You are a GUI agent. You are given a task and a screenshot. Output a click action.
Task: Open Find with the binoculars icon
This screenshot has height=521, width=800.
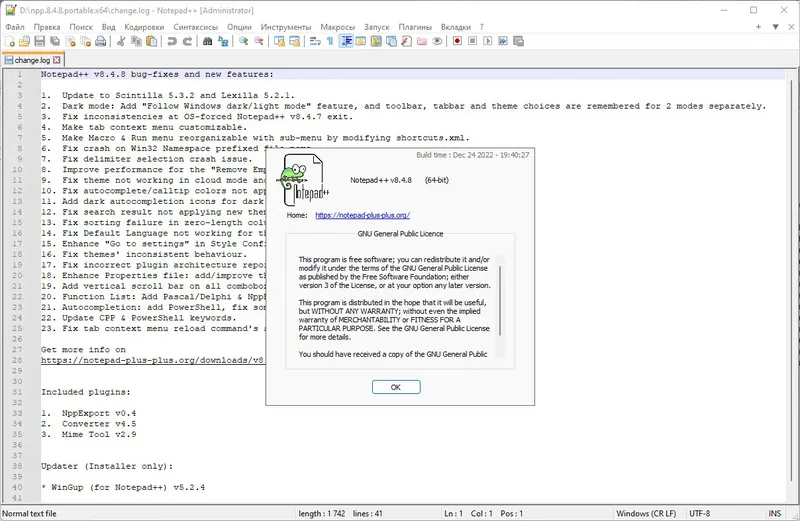208,41
